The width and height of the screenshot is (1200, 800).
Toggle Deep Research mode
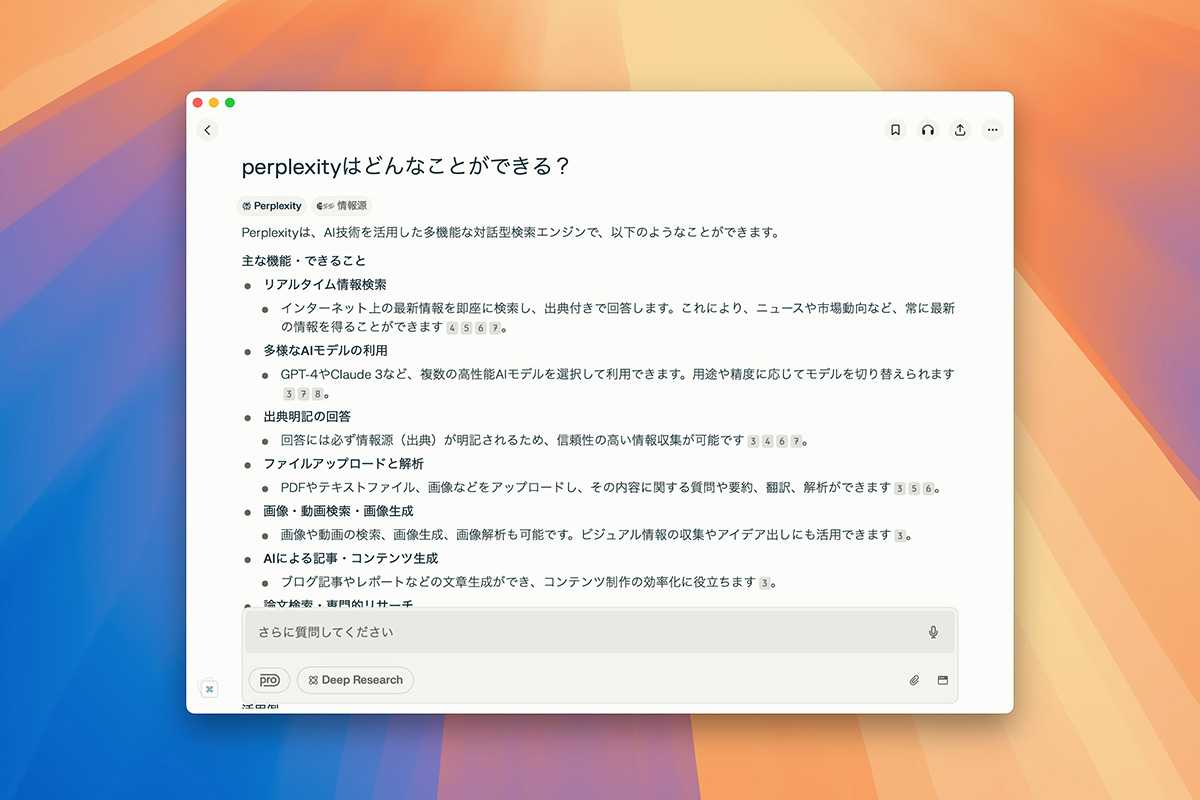tap(355, 680)
